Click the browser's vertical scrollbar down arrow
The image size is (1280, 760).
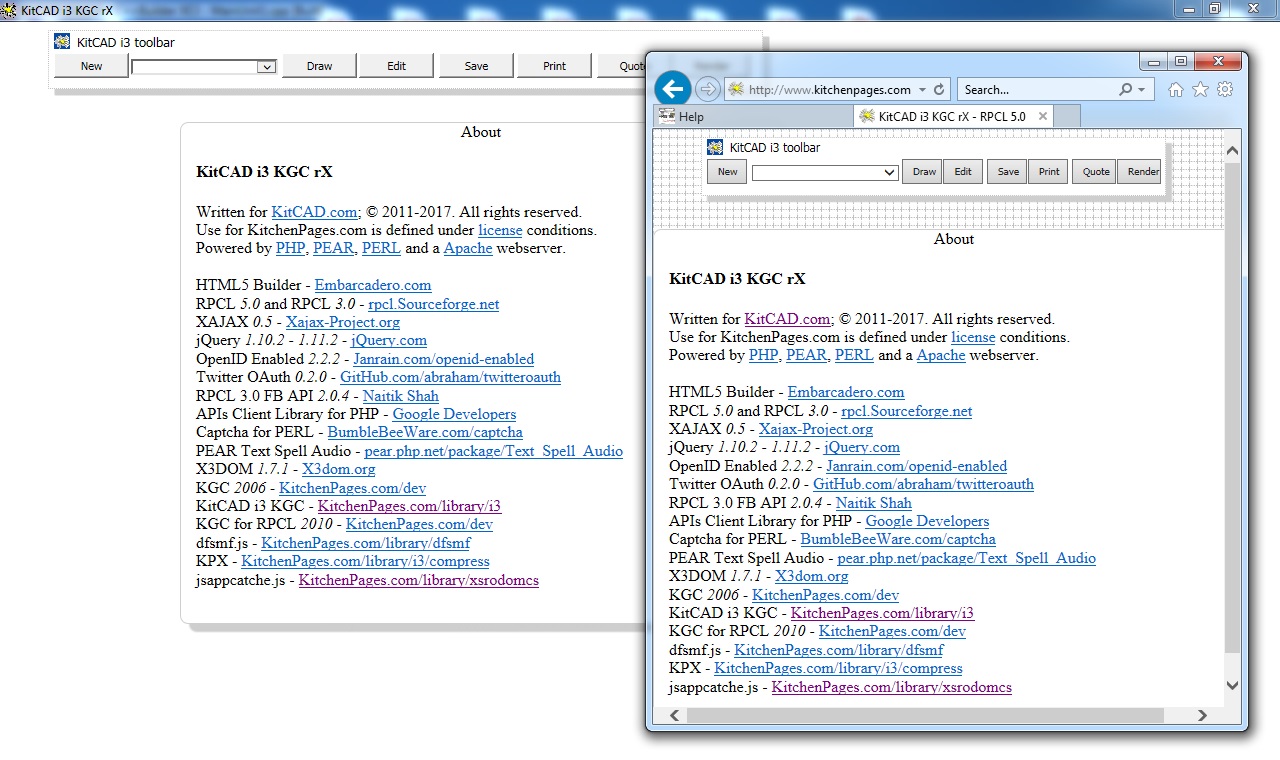[x=1232, y=686]
